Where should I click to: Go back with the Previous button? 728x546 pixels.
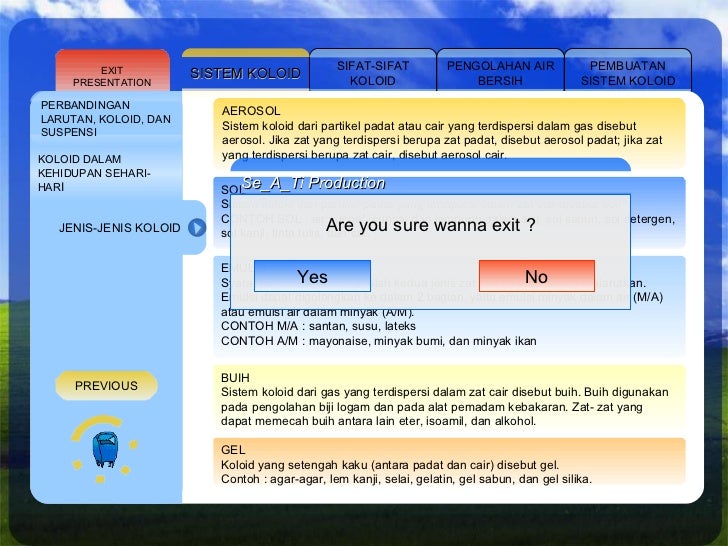pyautogui.click(x=106, y=385)
